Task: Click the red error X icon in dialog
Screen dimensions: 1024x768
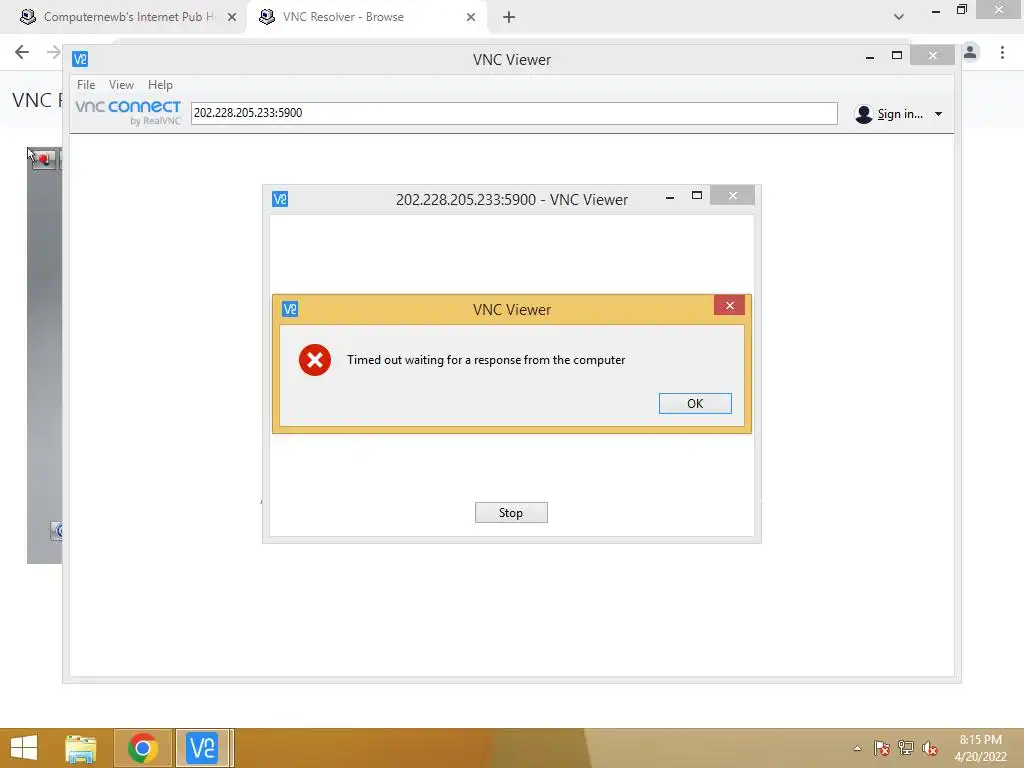Action: [x=315, y=360]
